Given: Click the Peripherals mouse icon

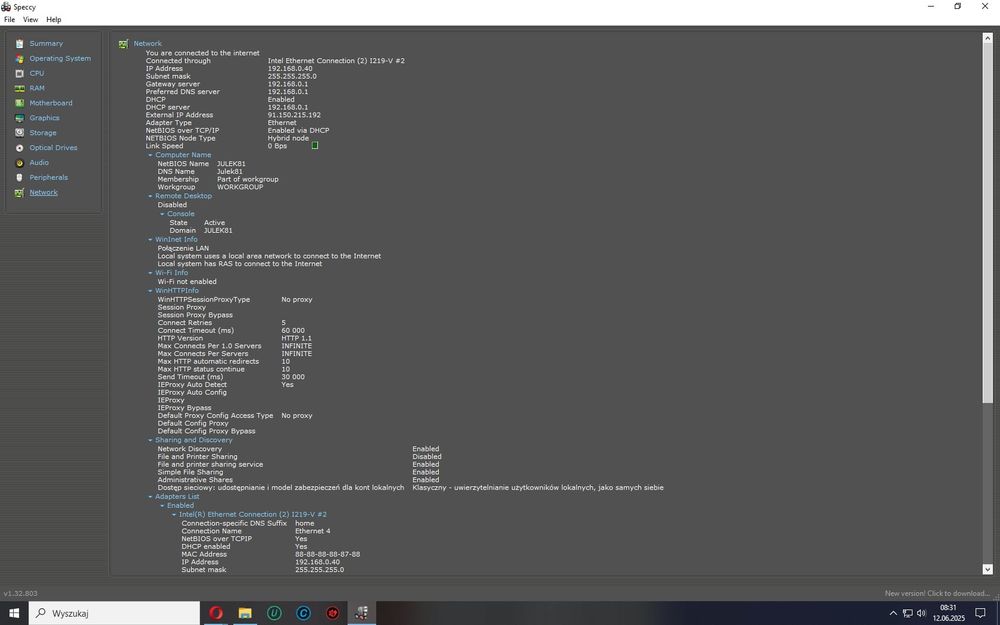Looking at the screenshot, I should click(19, 177).
